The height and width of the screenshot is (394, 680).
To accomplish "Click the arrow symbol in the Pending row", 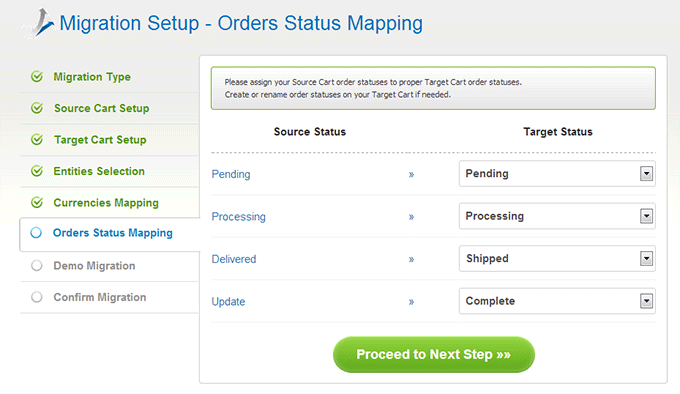I will (411, 175).
